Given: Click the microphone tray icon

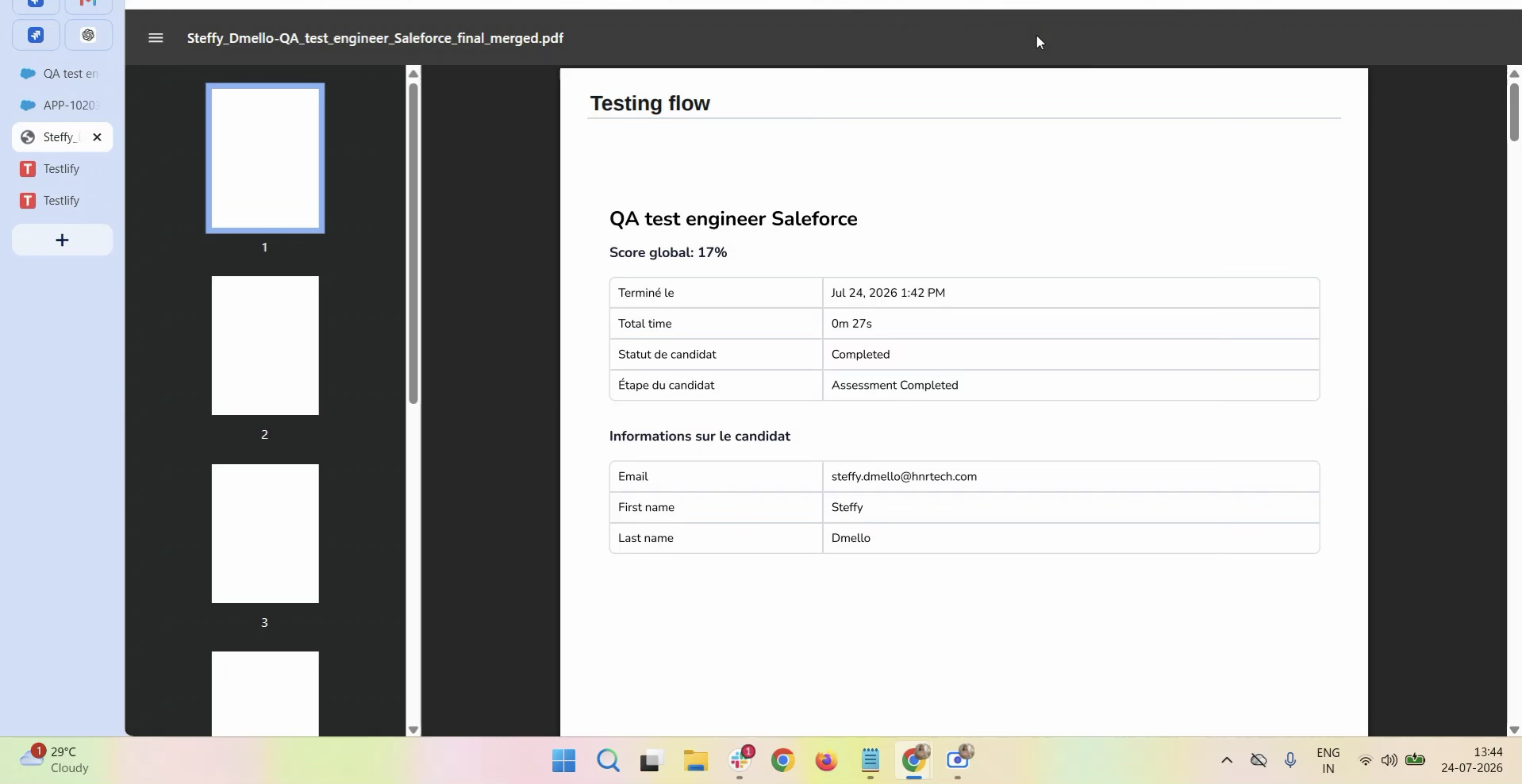Looking at the screenshot, I should coord(1290,761).
